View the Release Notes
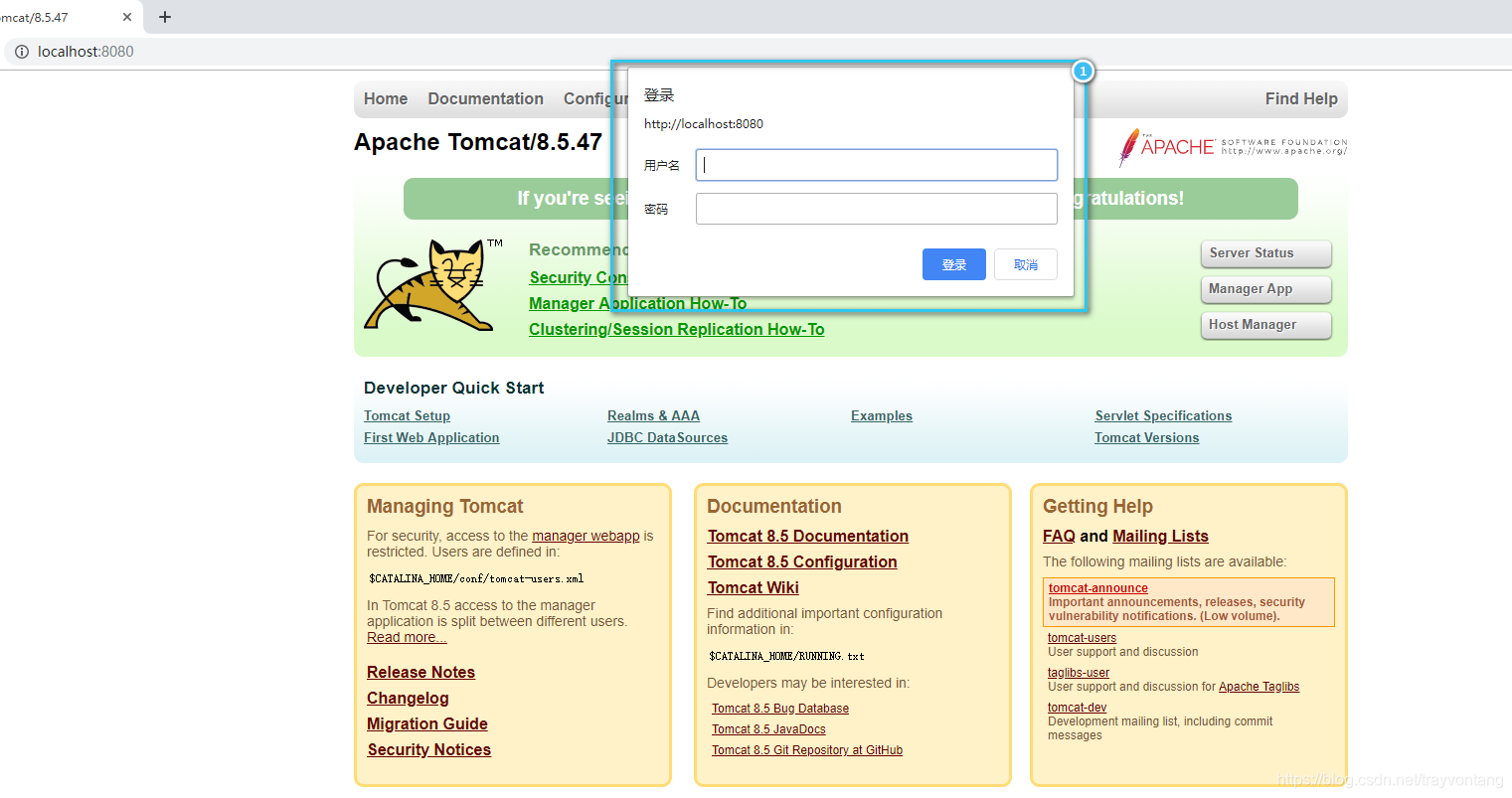 pyautogui.click(x=420, y=672)
